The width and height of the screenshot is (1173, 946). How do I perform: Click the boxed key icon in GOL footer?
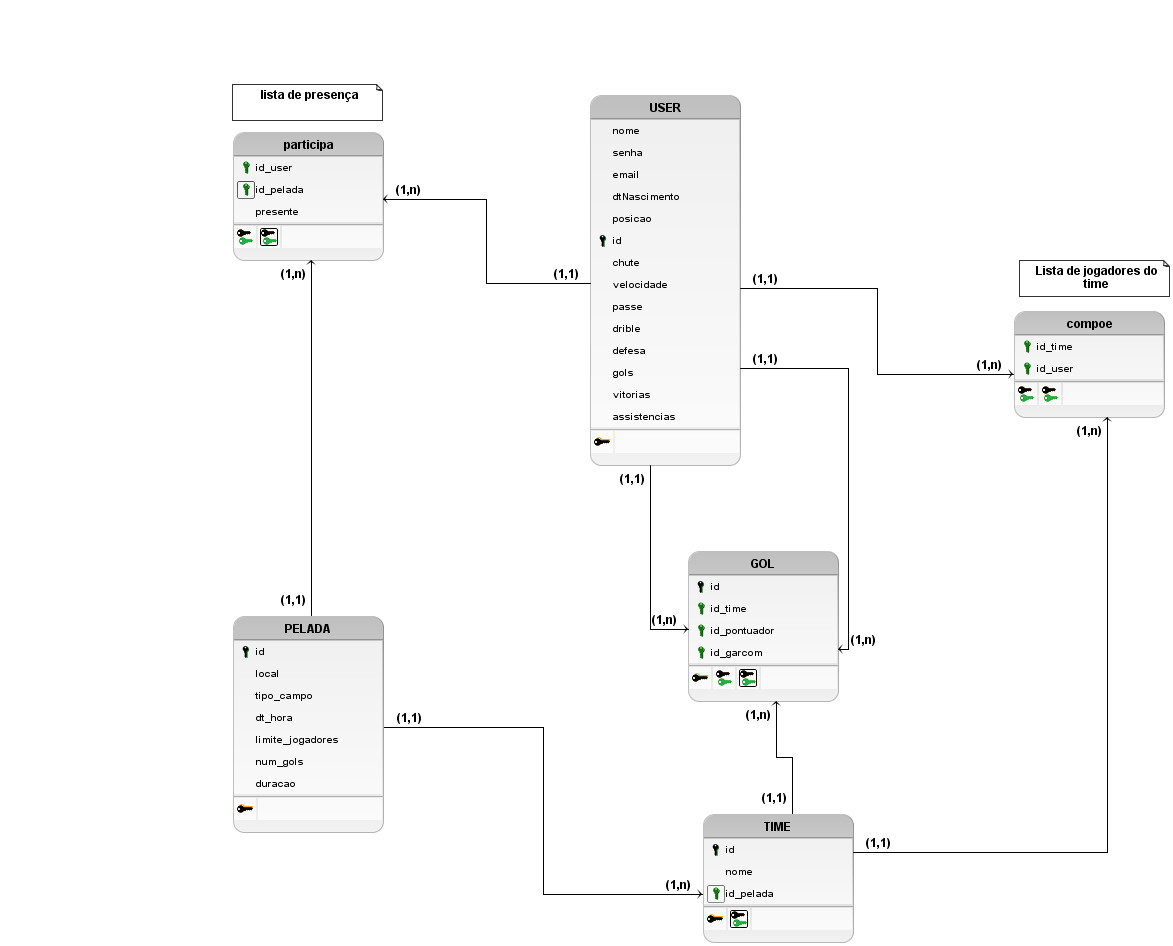point(747,678)
